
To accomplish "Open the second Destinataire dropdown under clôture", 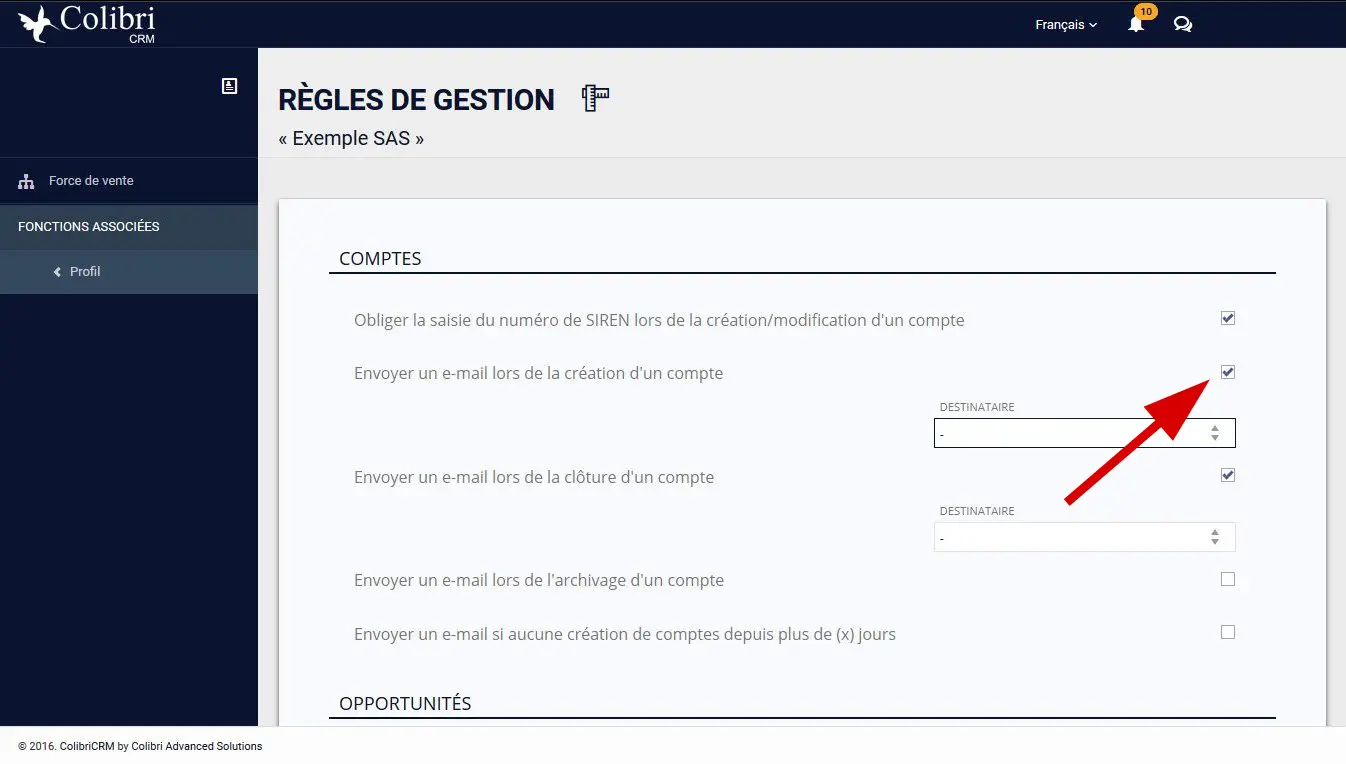I will pos(1085,537).
